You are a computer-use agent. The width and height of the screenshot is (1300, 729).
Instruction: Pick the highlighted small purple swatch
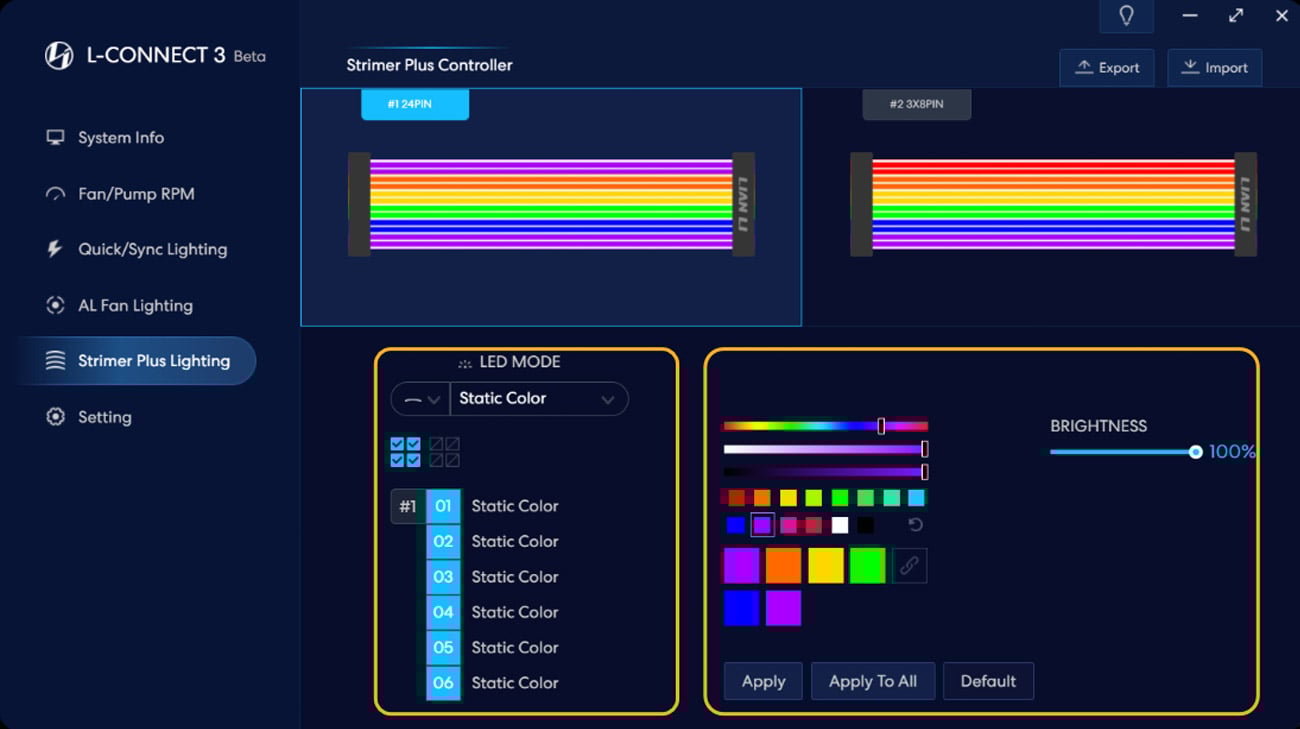pyautogui.click(x=762, y=525)
